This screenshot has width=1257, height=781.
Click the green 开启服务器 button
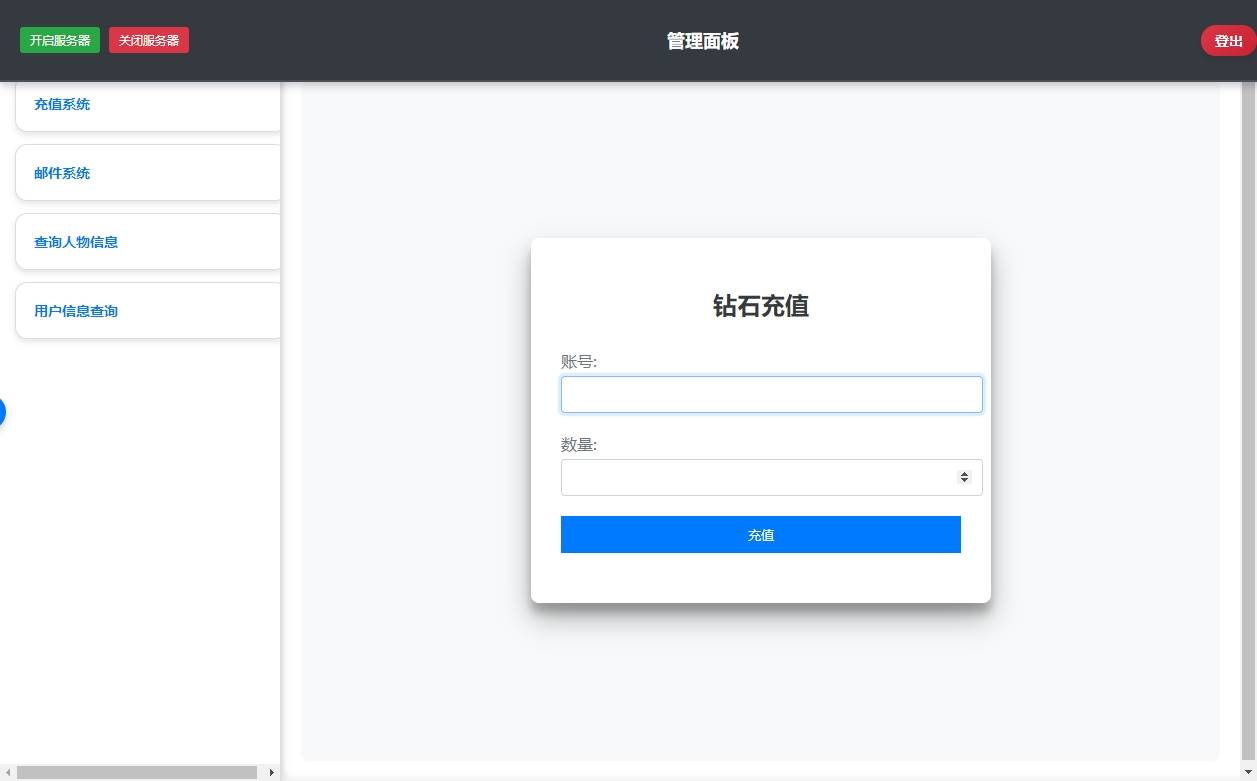point(60,40)
